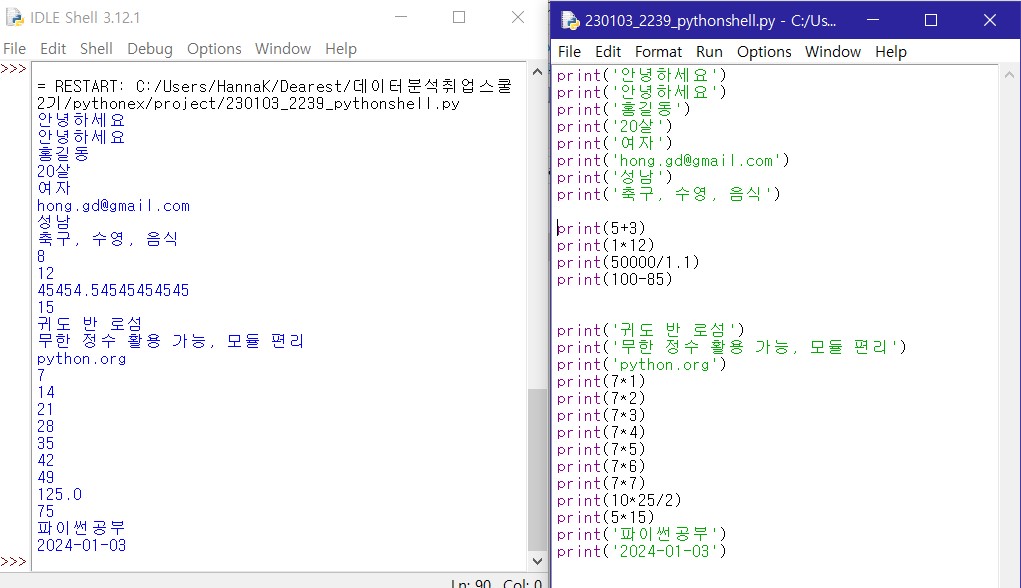The image size is (1021, 588).
Task: Click the shell scrollbar down arrow
Action: [x=537, y=561]
